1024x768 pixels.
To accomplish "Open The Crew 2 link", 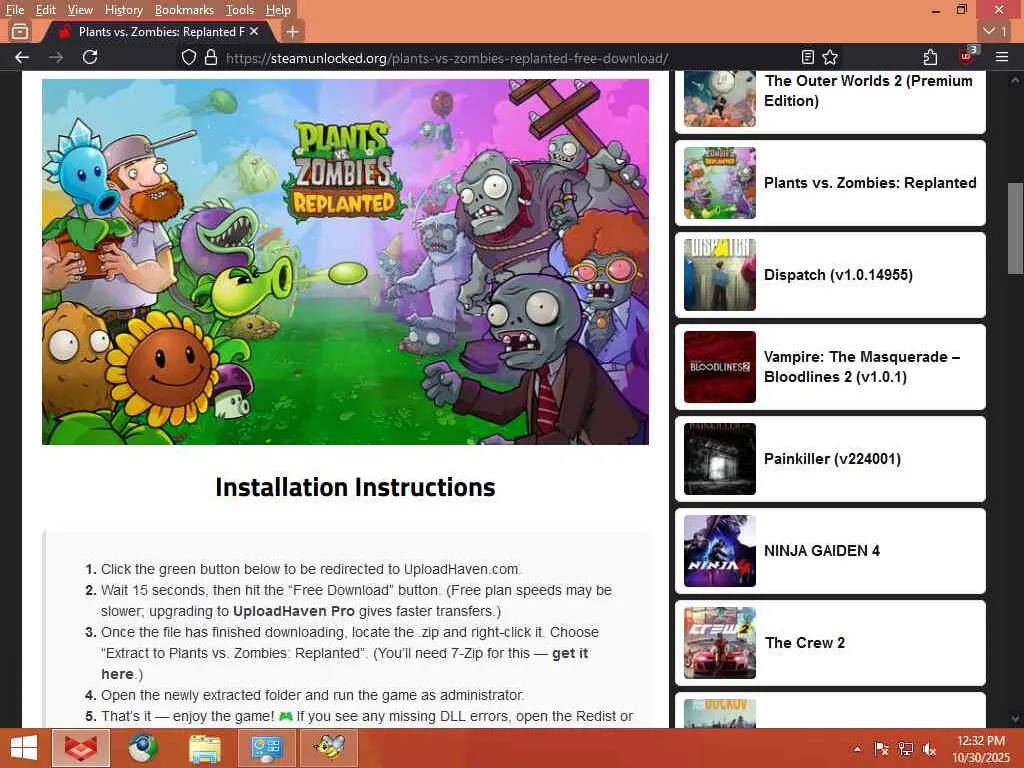I will tap(805, 643).
